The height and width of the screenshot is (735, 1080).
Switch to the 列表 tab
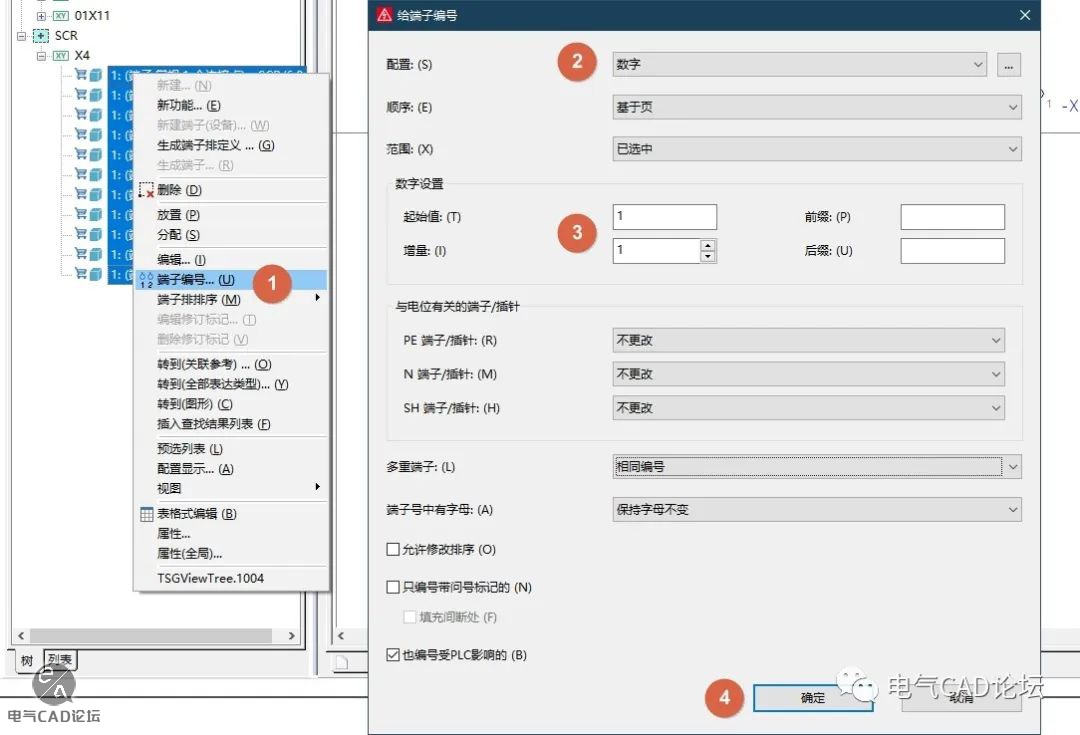[60, 660]
